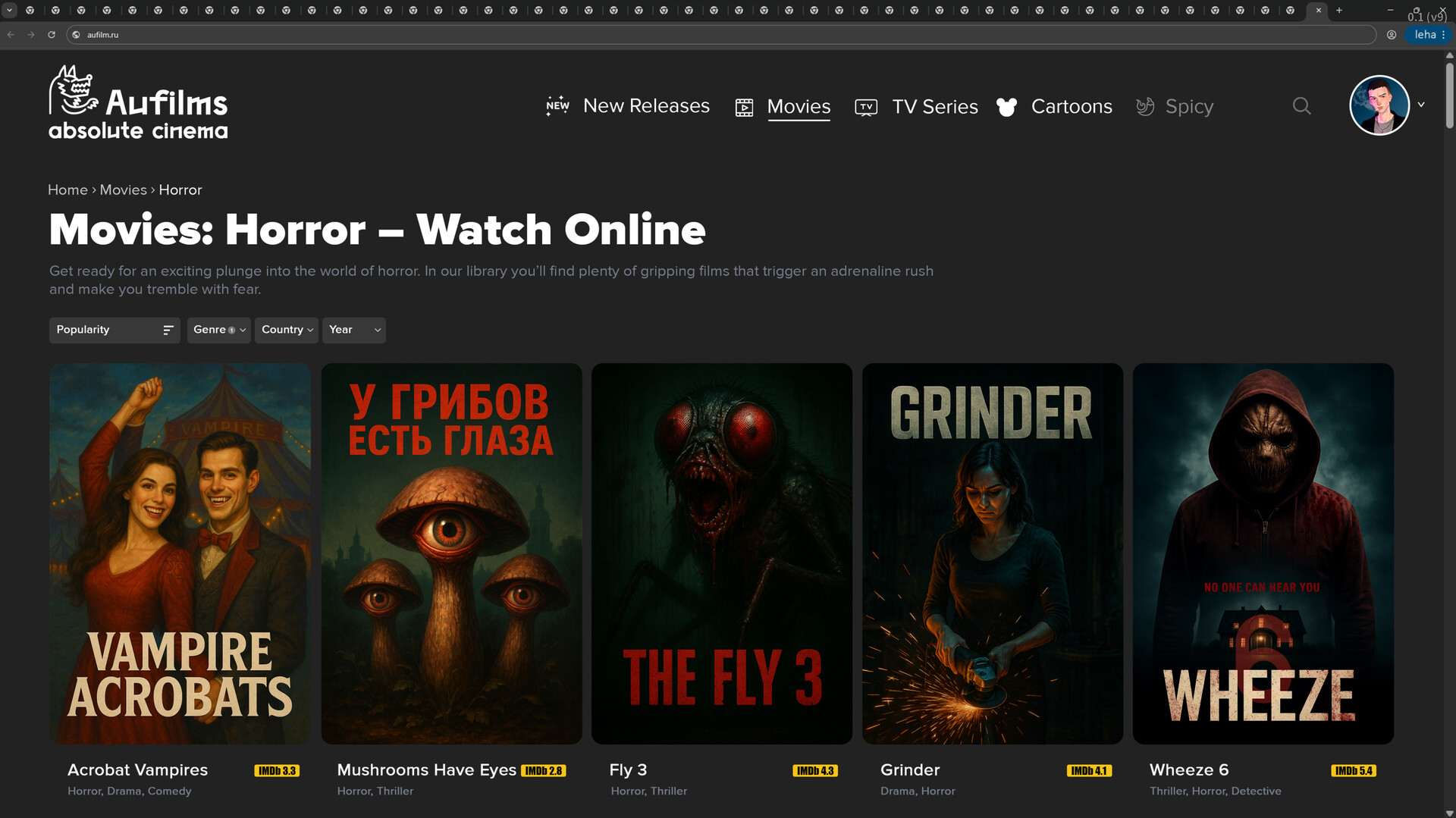This screenshot has width=1456, height=818.
Task: Click the Aufilms wolf logo
Action: tap(74, 90)
